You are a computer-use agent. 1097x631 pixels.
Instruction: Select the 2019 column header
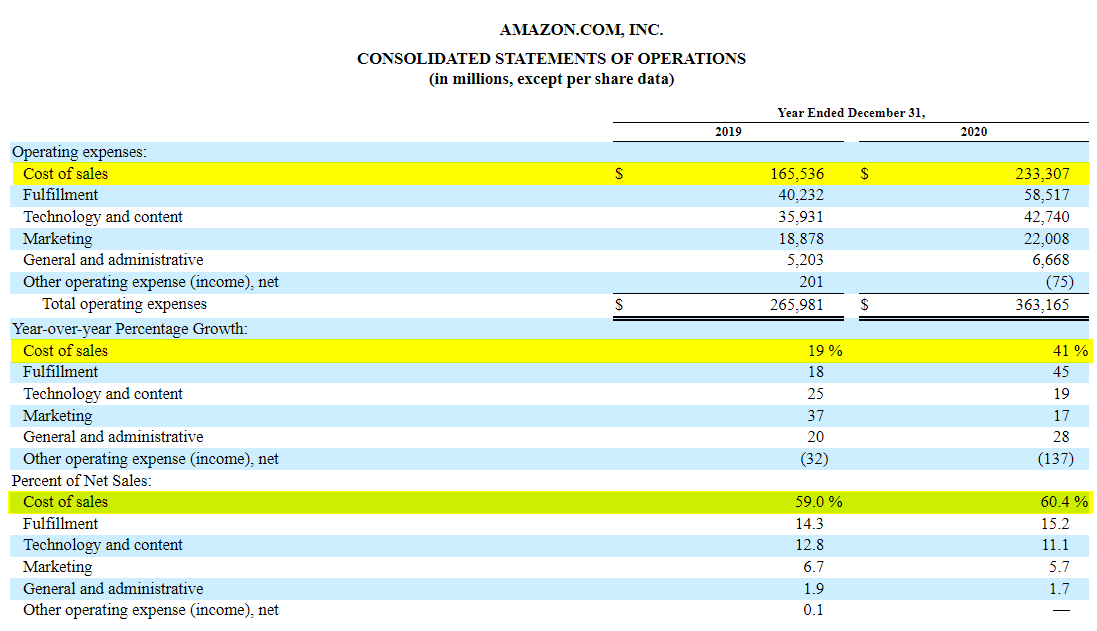tap(728, 132)
